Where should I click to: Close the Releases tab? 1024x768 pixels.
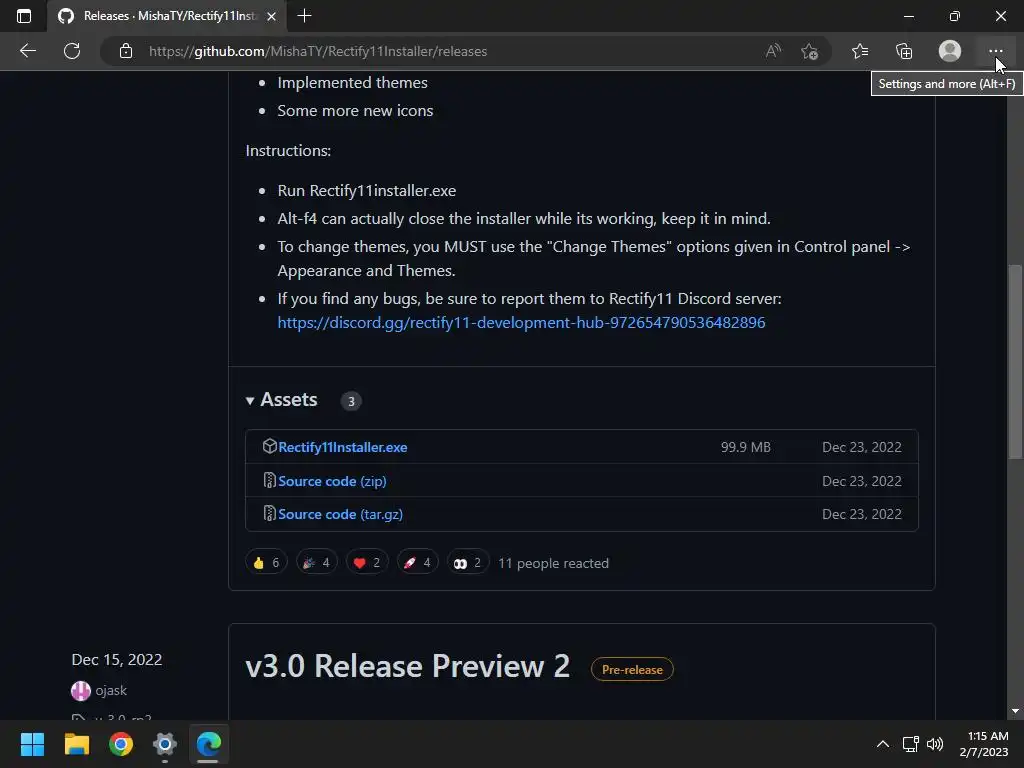pos(272,16)
